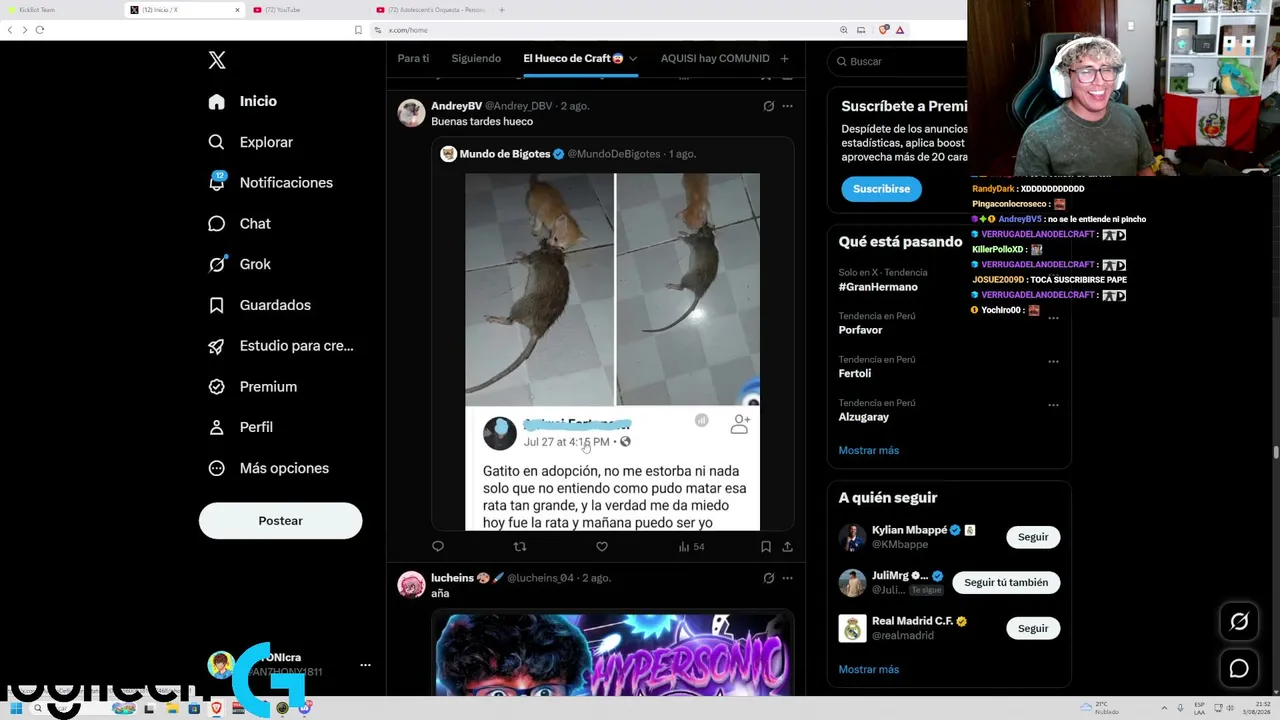Open a new browser tab
Viewport: 1280px width, 720px height.
[502, 10]
